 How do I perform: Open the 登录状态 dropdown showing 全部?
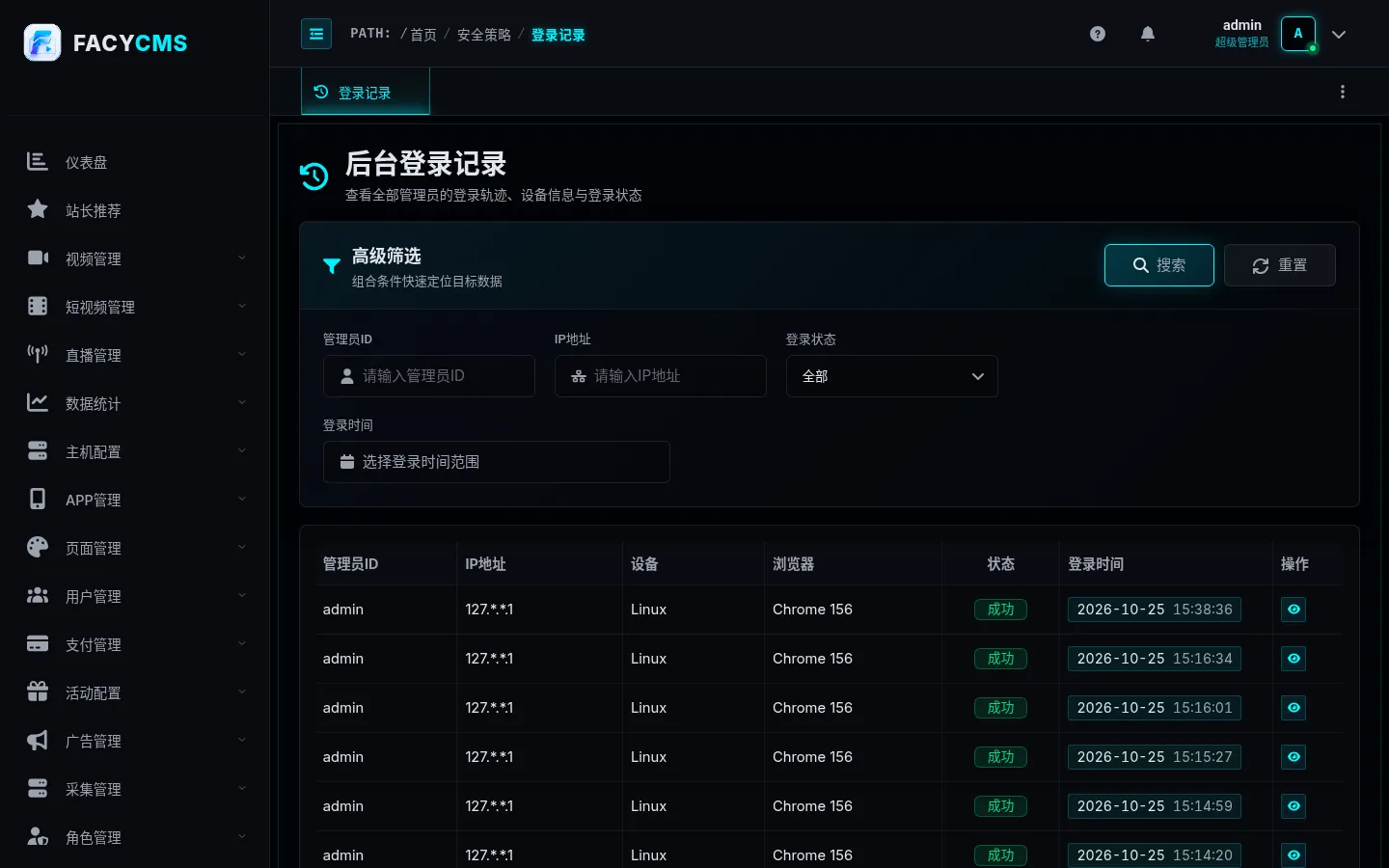pyautogui.click(x=892, y=376)
